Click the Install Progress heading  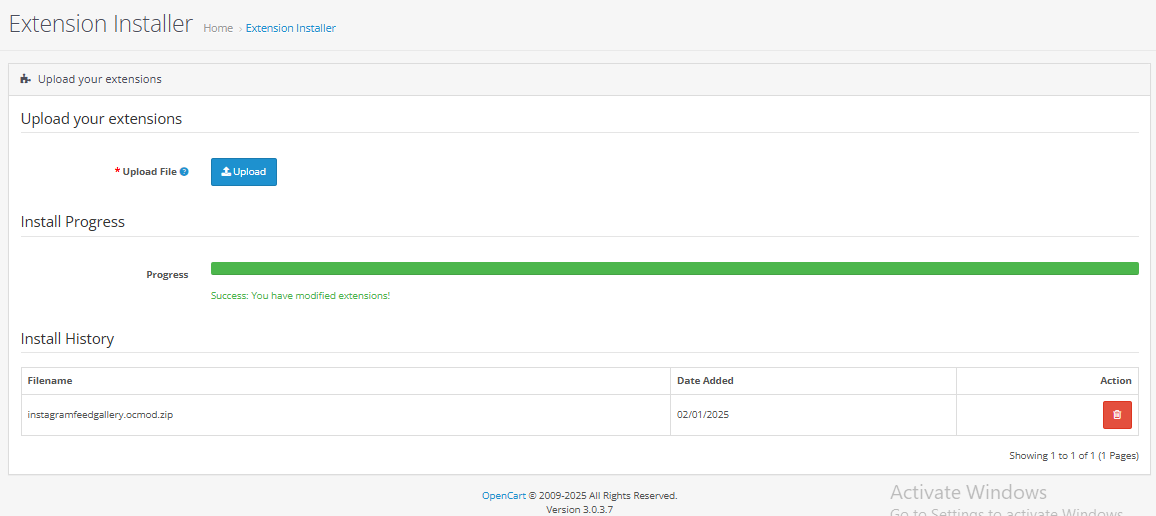coord(72,222)
